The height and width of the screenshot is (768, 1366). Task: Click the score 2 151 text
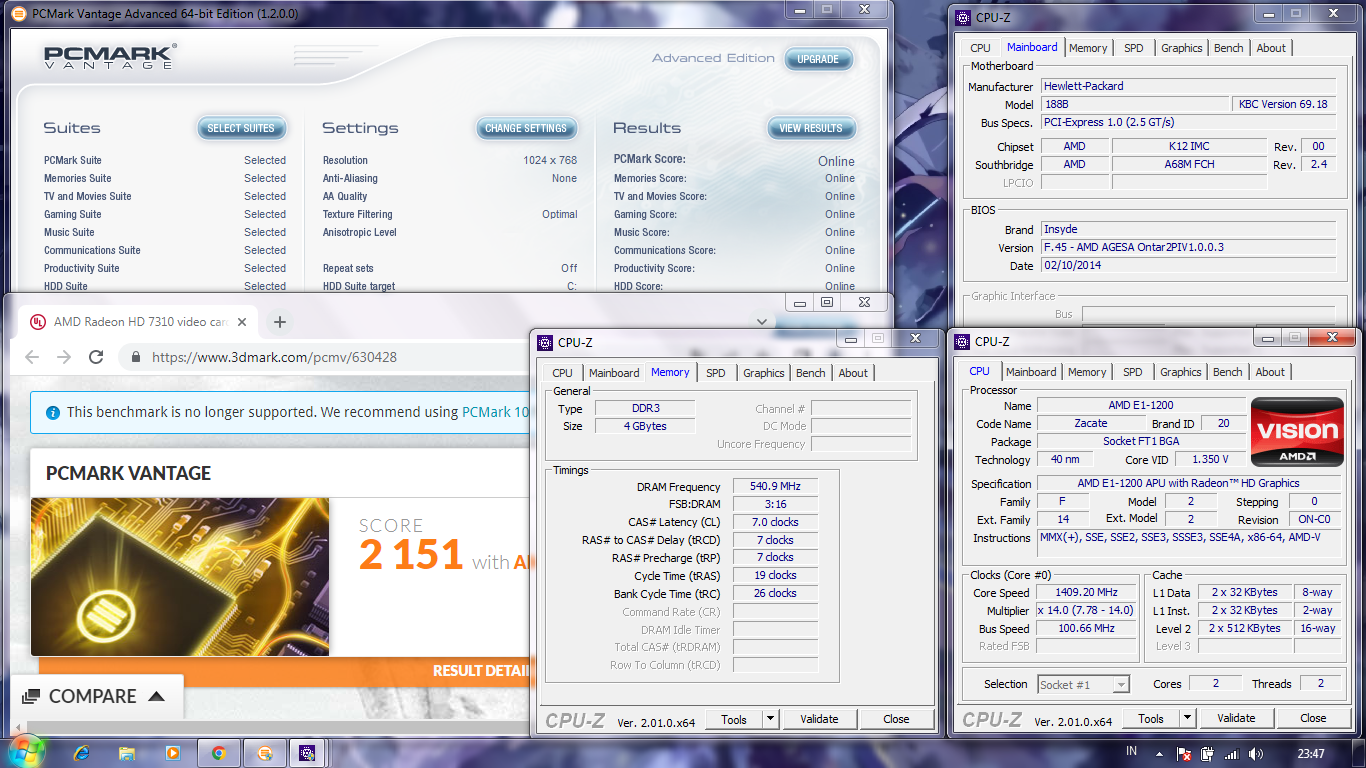tap(411, 555)
